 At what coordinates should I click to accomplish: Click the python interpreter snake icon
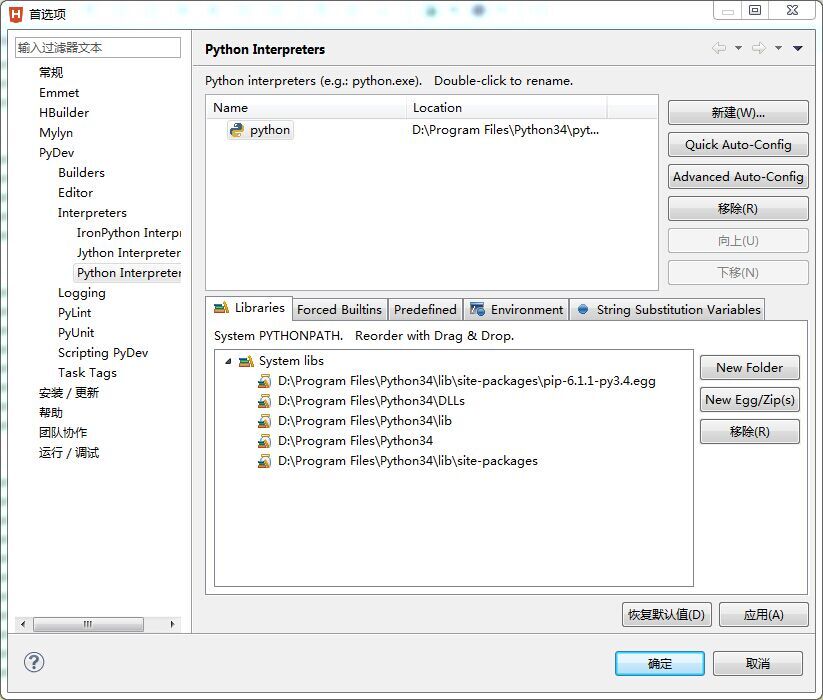point(237,130)
